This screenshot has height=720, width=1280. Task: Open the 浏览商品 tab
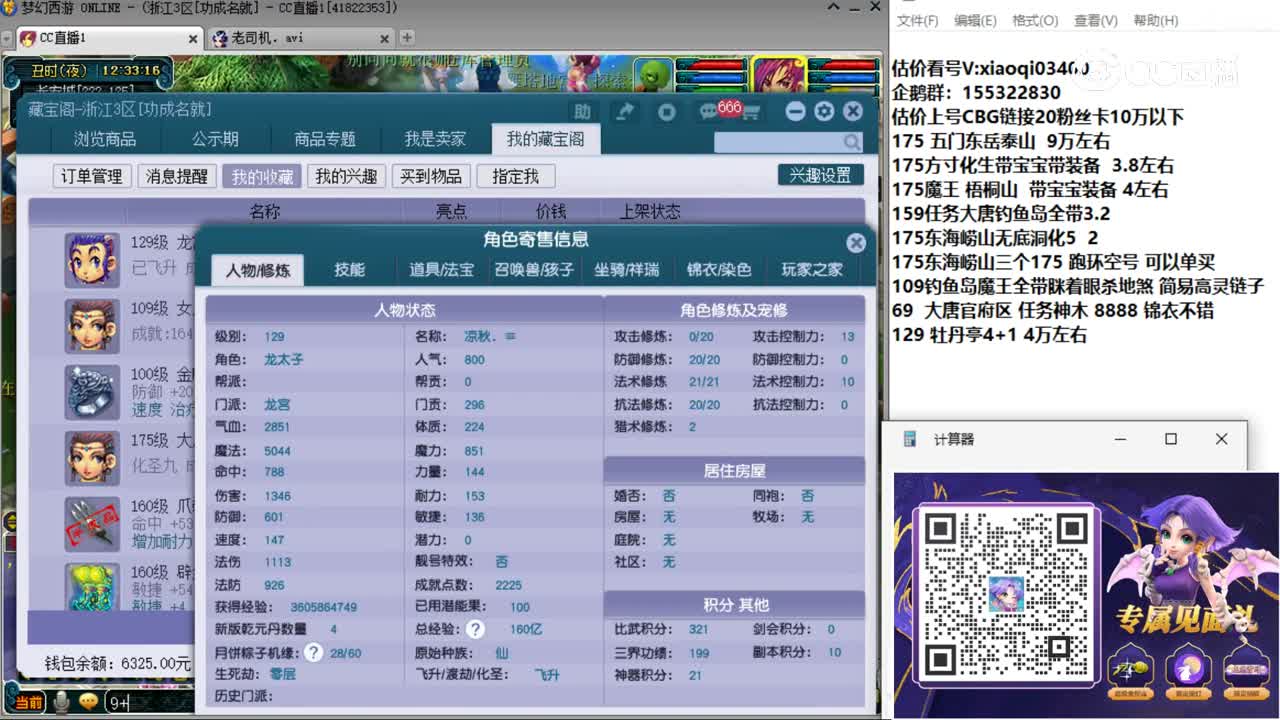(x=105, y=139)
